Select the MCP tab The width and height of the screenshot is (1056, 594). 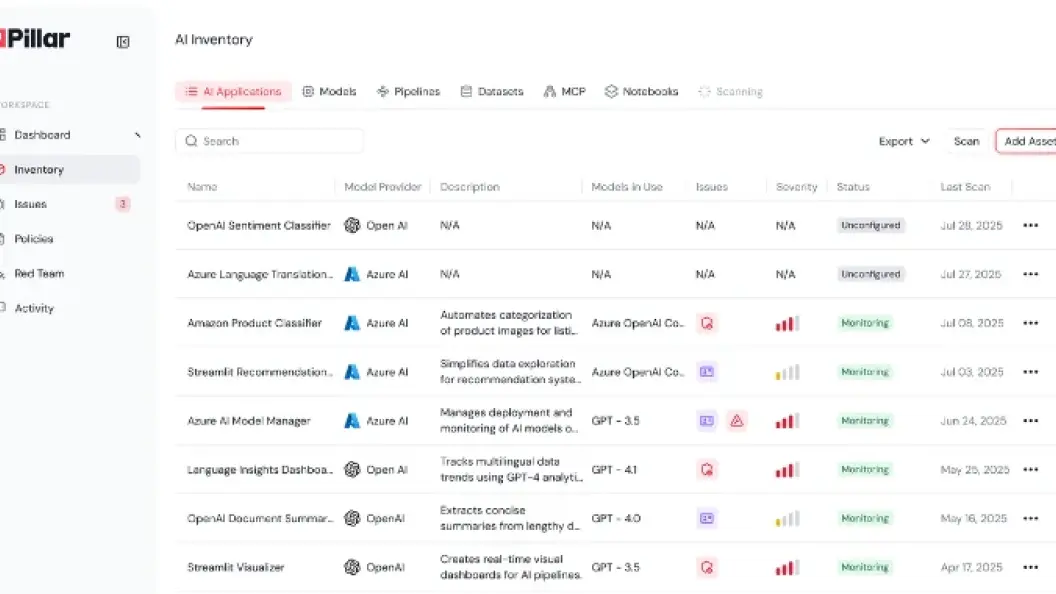pyautogui.click(x=565, y=92)
